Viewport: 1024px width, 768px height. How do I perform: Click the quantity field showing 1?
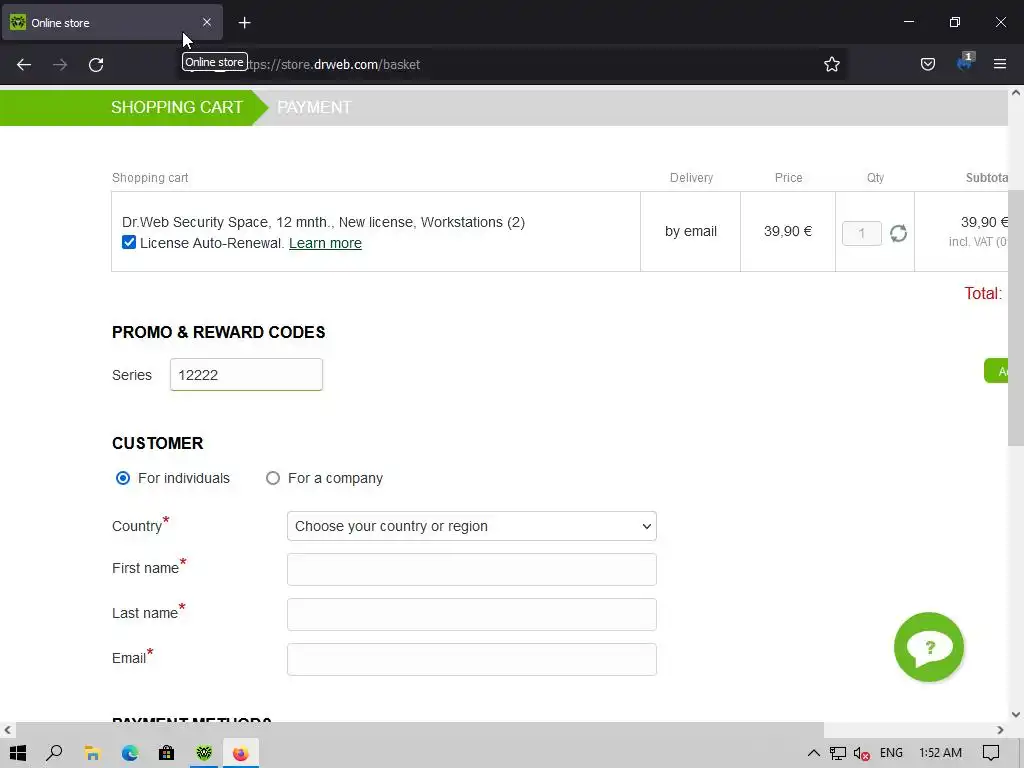click(x=861, y=233)
